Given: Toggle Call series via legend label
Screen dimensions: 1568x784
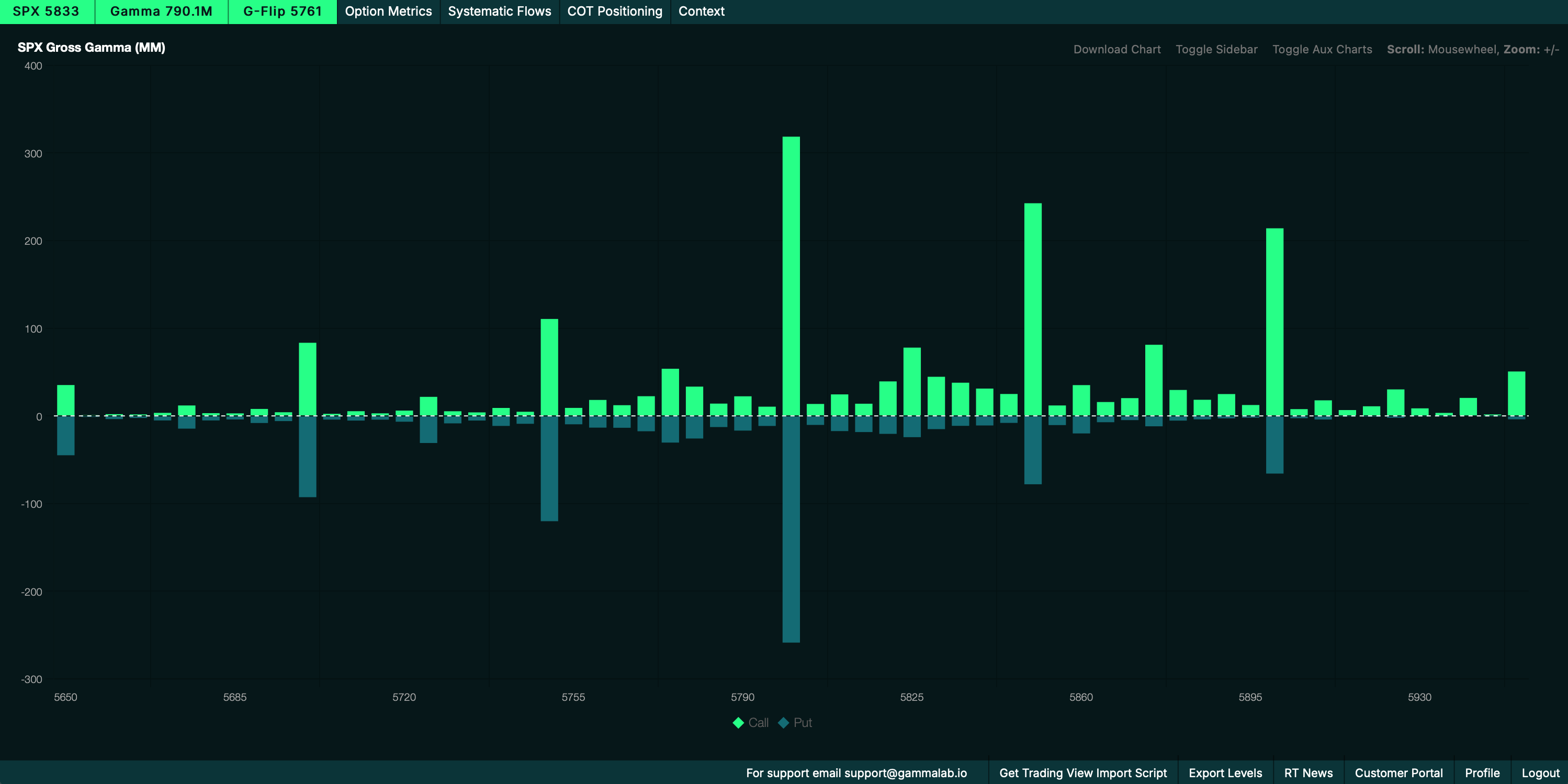Looking at the screenshot, I should 759,722.
